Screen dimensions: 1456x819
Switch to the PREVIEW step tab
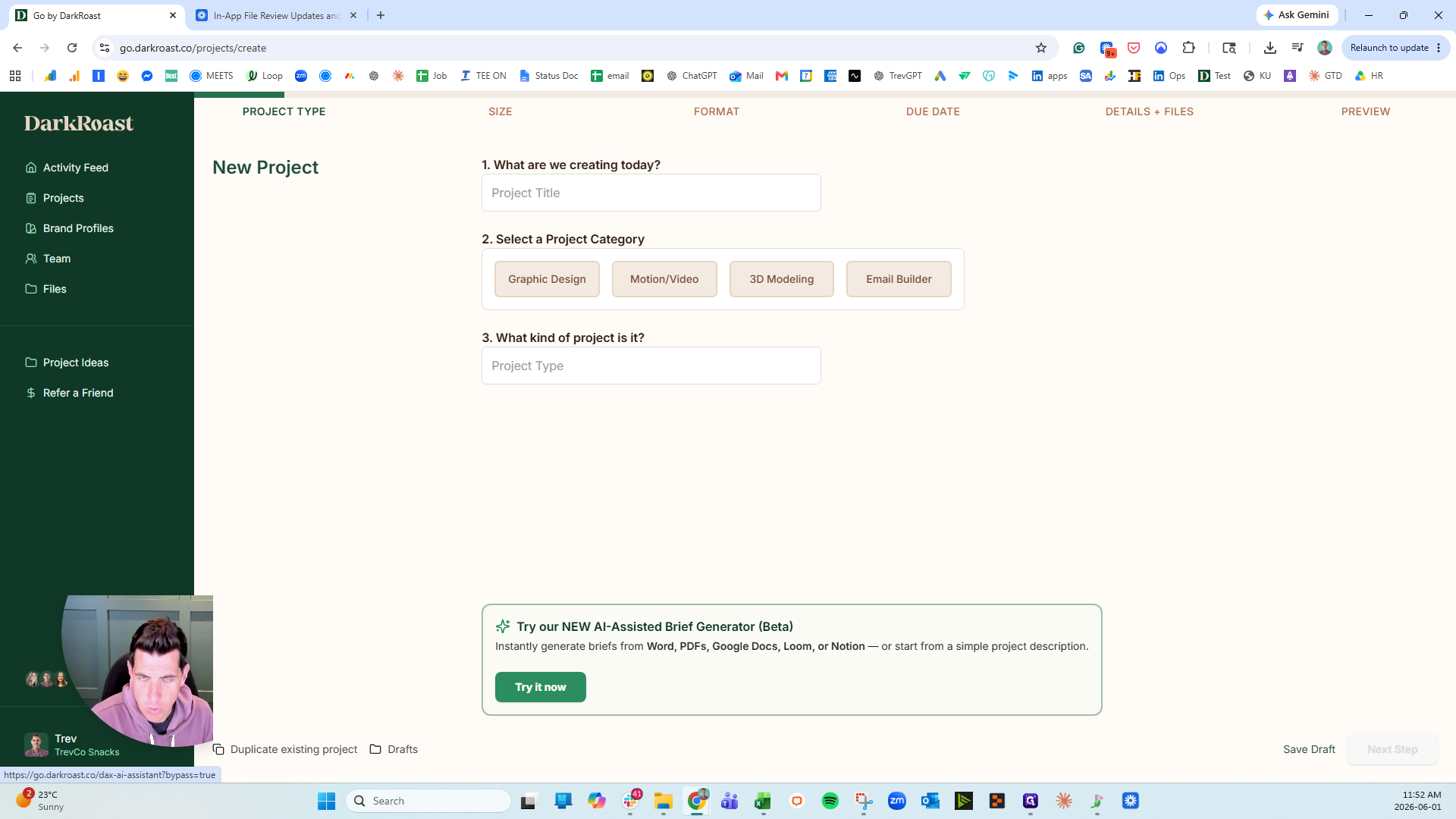coord(1365,111)
